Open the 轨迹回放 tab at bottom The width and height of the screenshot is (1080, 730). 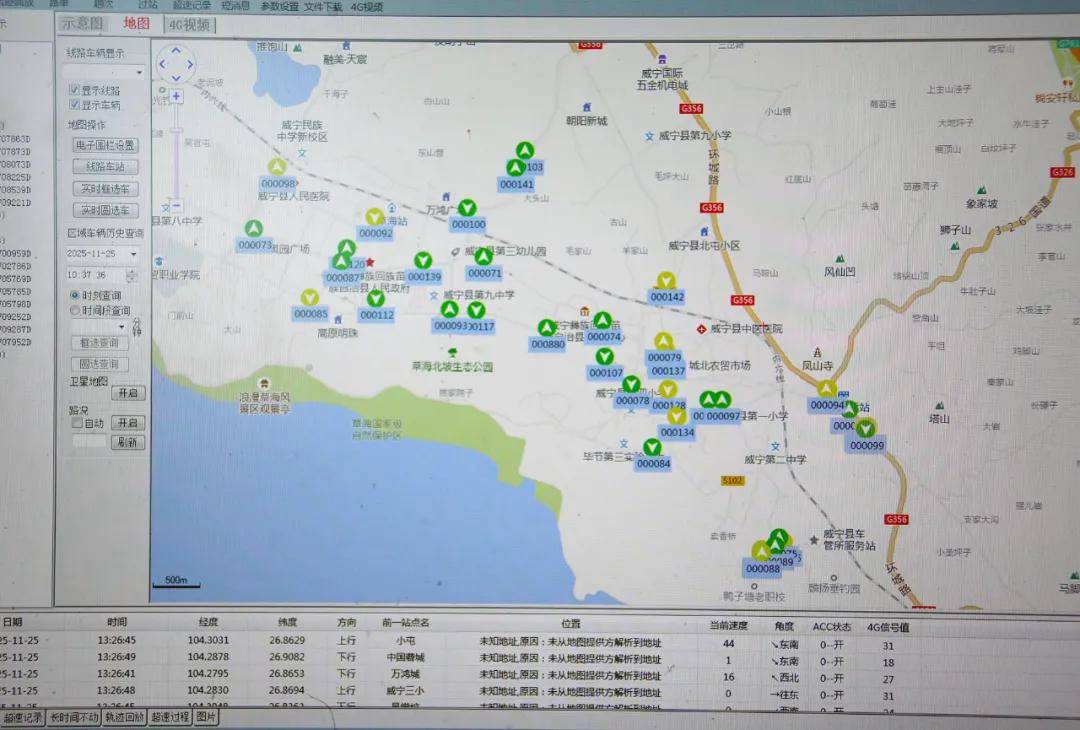click(x=123, y=717)
